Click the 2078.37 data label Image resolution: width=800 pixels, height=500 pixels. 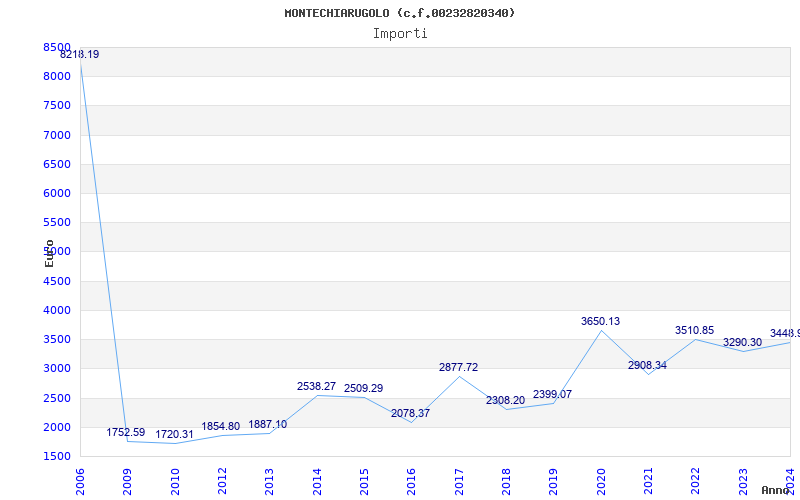coord(410,414)
